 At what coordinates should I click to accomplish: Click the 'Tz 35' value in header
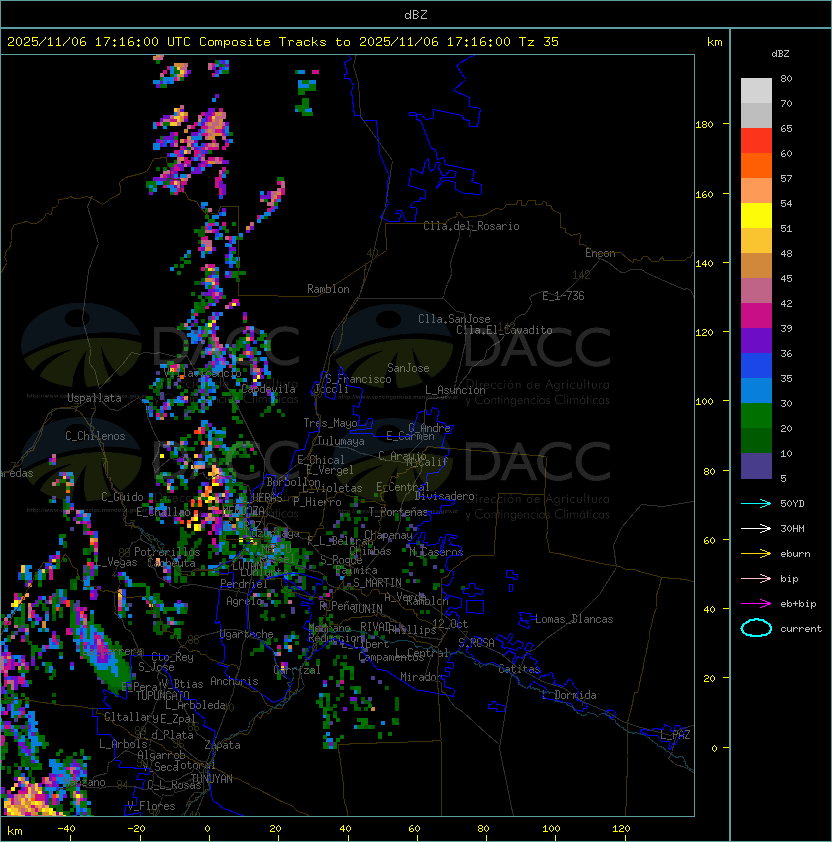[539, 42]
